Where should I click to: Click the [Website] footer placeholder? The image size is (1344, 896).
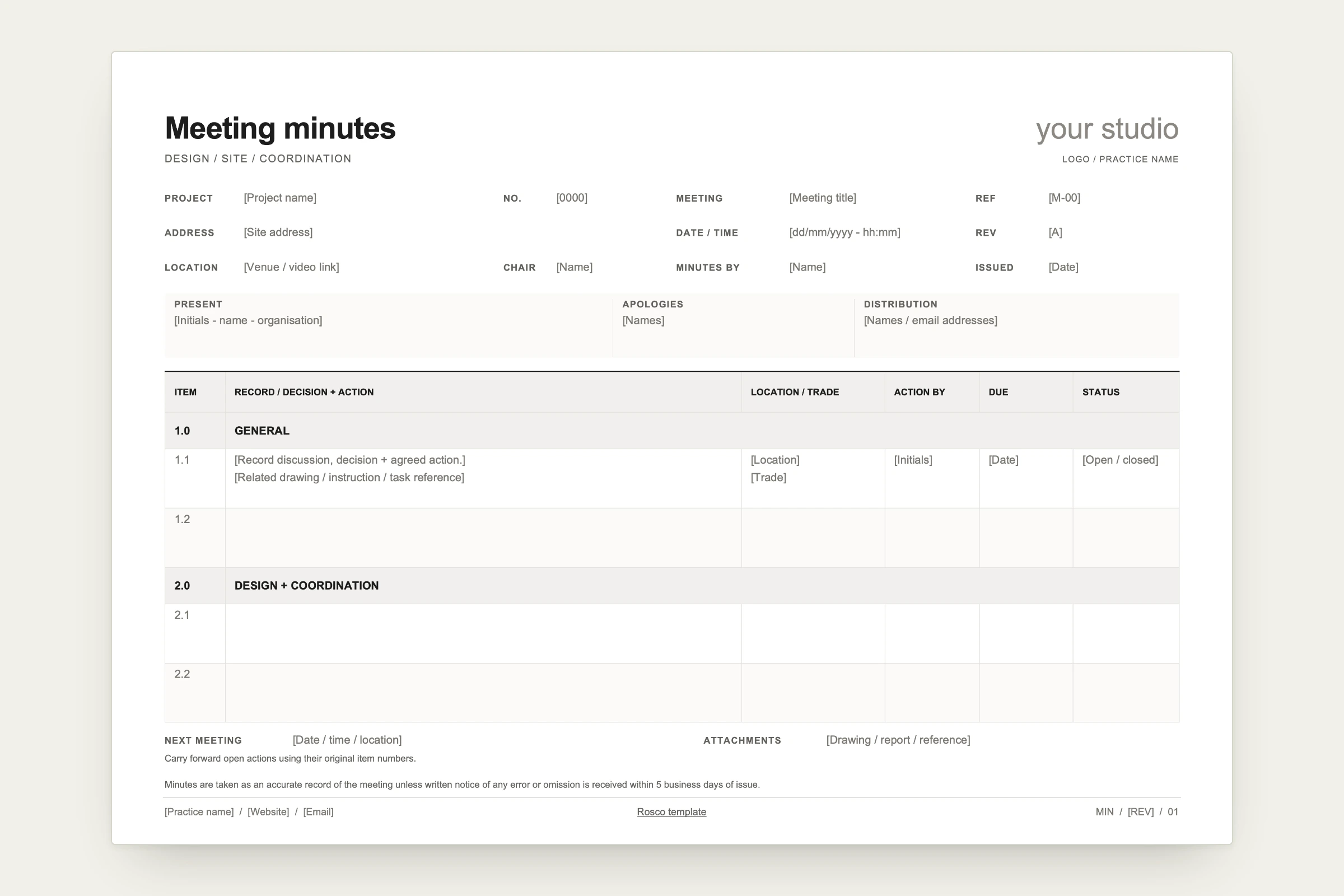click(x=268, y=812)
